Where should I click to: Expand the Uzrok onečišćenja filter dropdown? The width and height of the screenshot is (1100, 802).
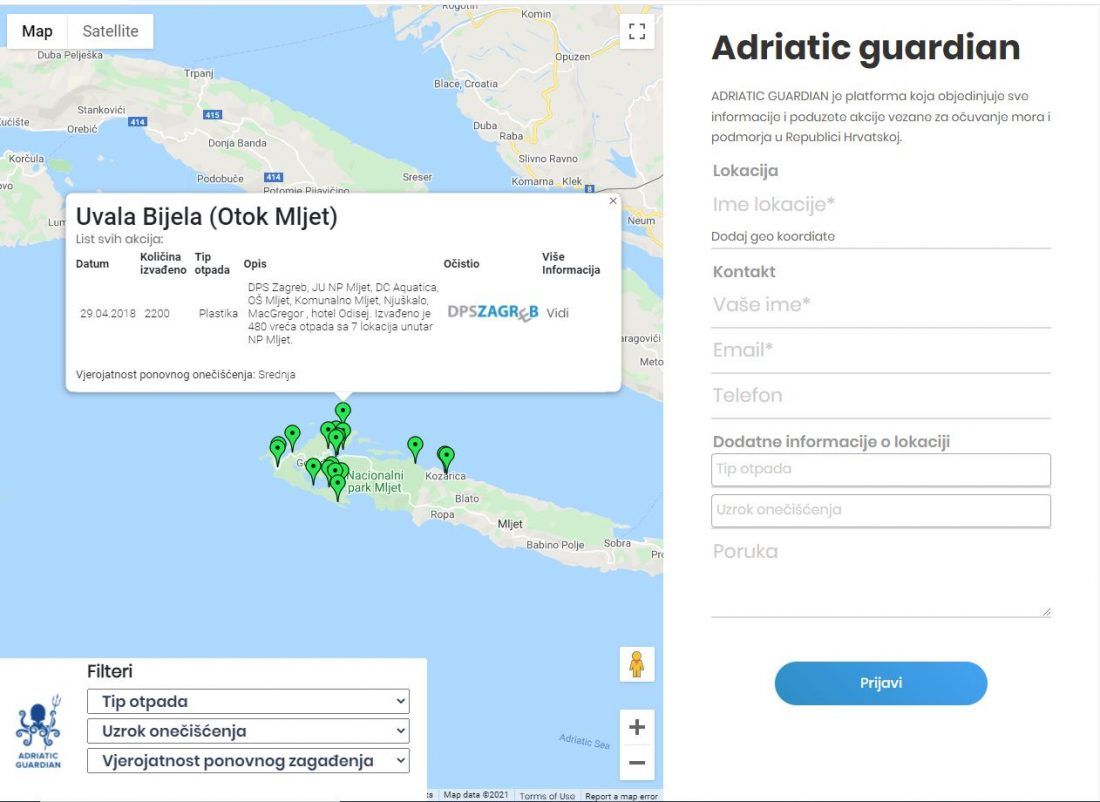point(248,731)
